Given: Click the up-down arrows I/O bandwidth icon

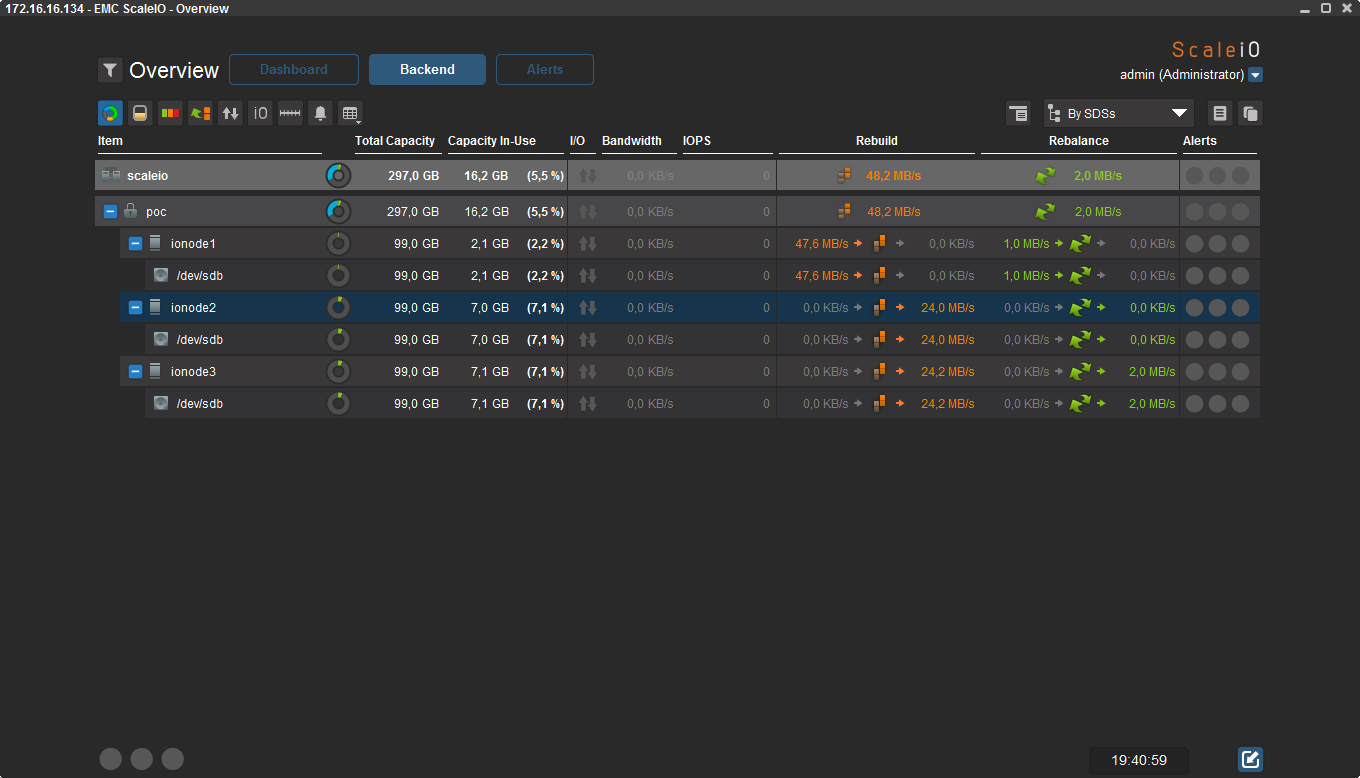Looking at the screenshot, I should [x=230, y=113].
